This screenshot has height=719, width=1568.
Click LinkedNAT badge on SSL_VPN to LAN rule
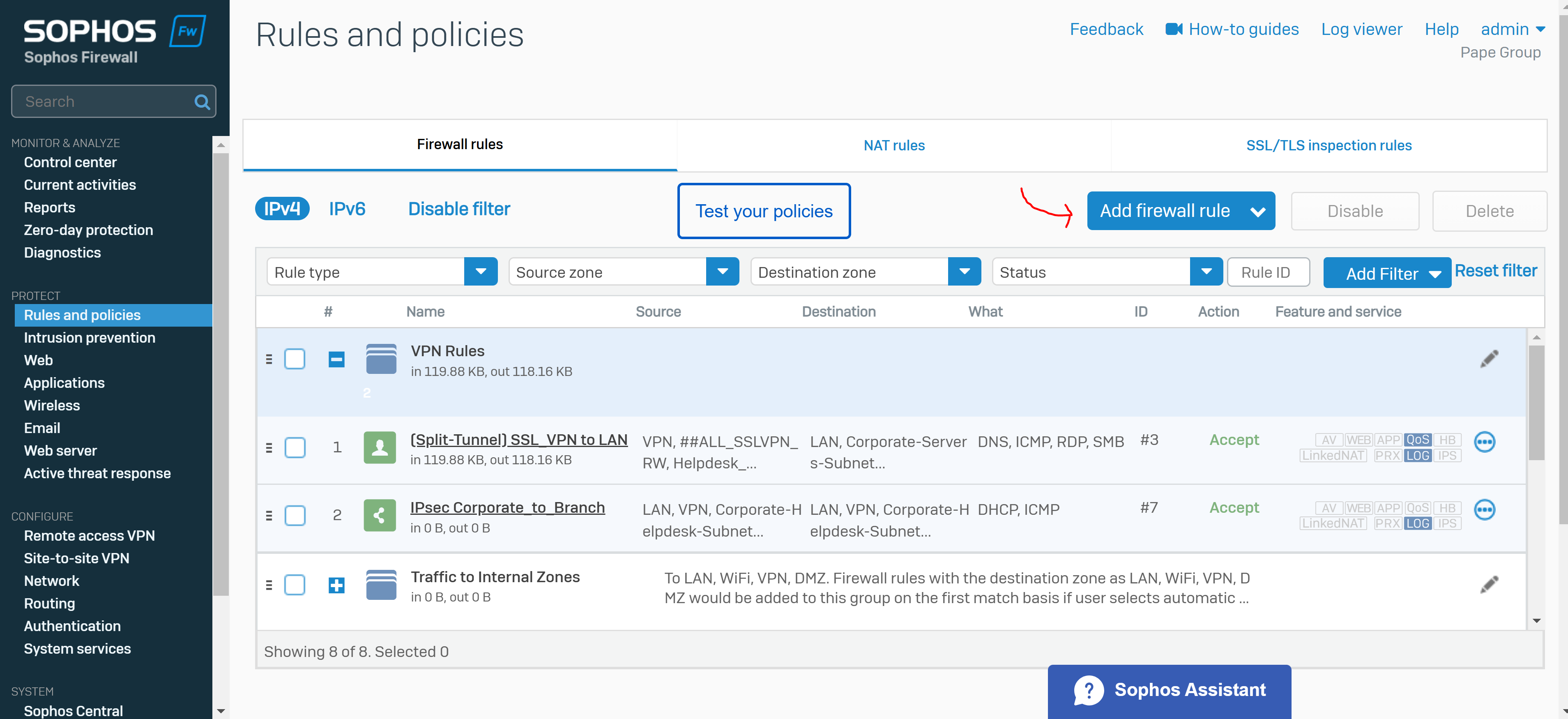[1333, 455]
